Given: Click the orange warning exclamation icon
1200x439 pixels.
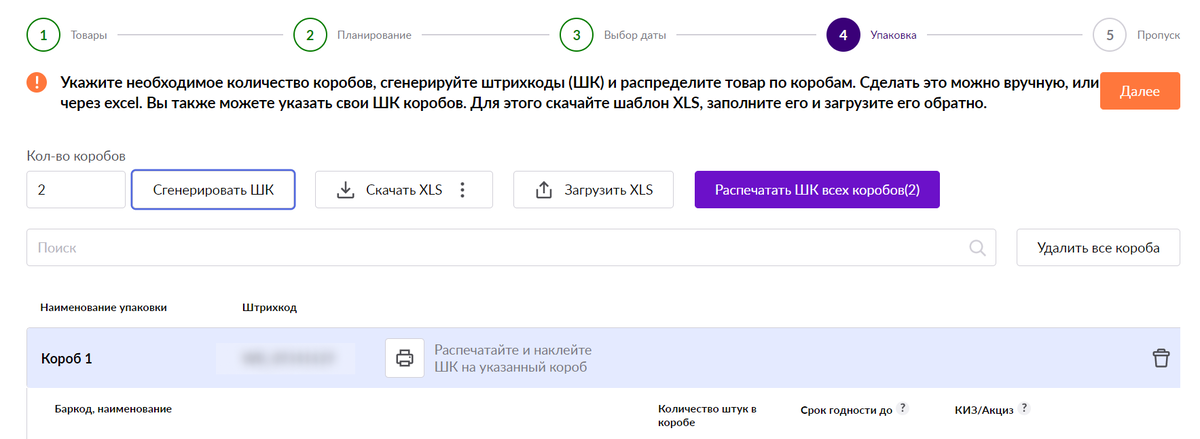Looking at the screenshot, I should pos(37,83).
